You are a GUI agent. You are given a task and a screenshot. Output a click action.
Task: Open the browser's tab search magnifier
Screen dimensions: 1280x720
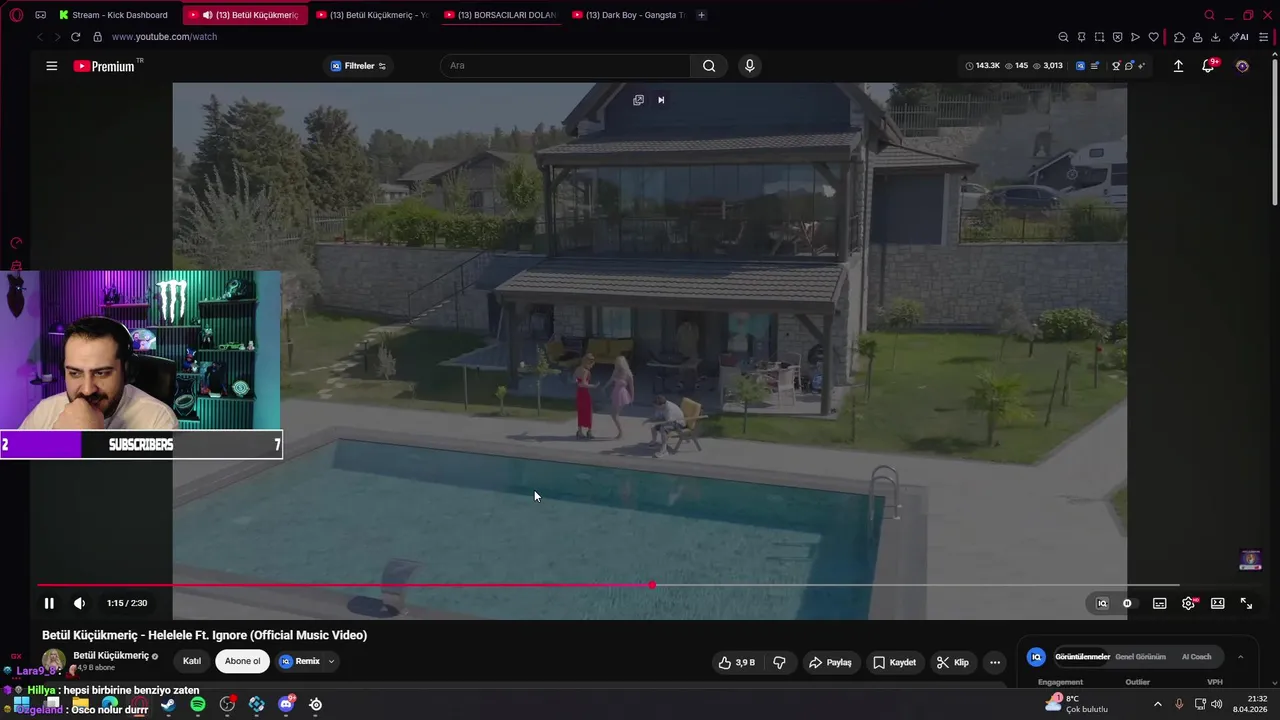1209,15
